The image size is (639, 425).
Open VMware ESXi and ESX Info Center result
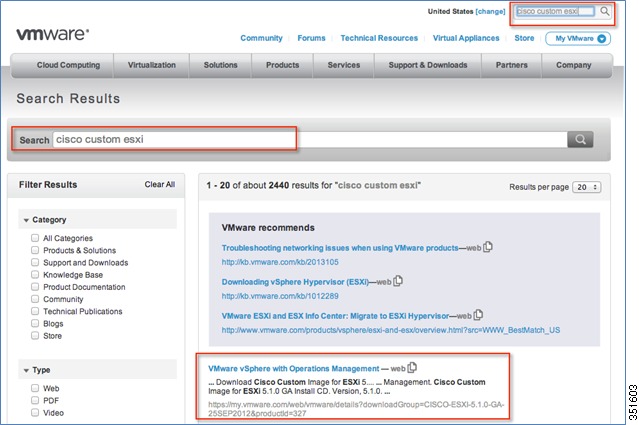coord(335,316)
